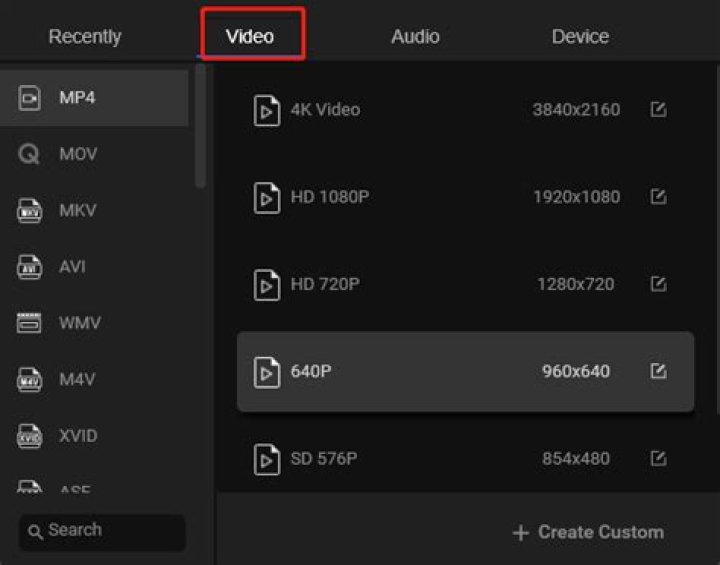
Task: Click the search magnifier icon
Action: 35,532
